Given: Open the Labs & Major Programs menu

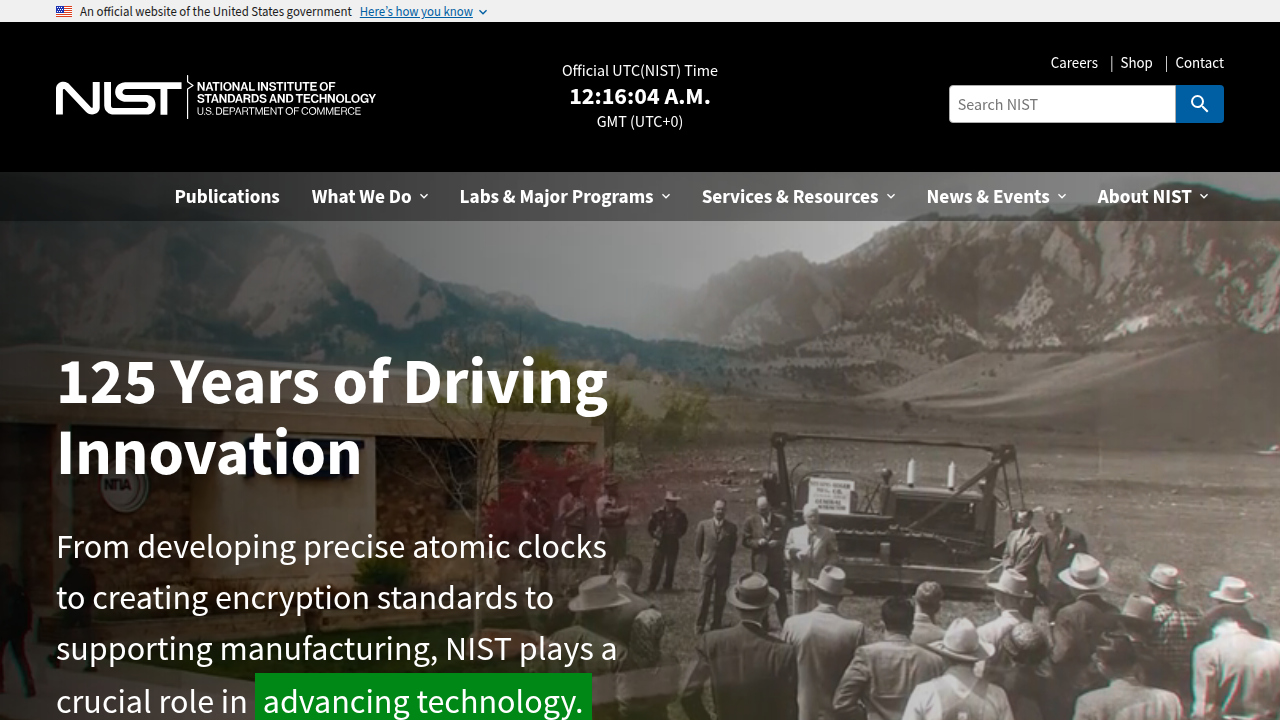Looking at the screenshot, I should click(x=565, y=196).
